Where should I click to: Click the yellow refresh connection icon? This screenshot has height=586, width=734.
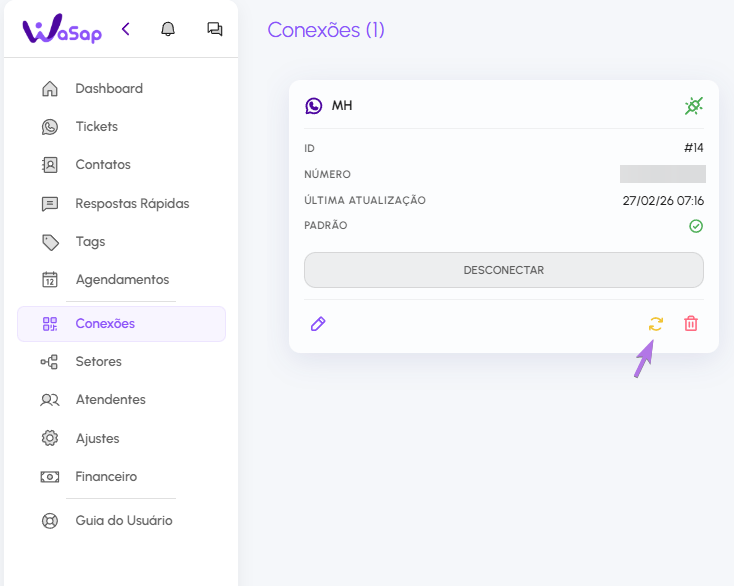pos(656,324)
